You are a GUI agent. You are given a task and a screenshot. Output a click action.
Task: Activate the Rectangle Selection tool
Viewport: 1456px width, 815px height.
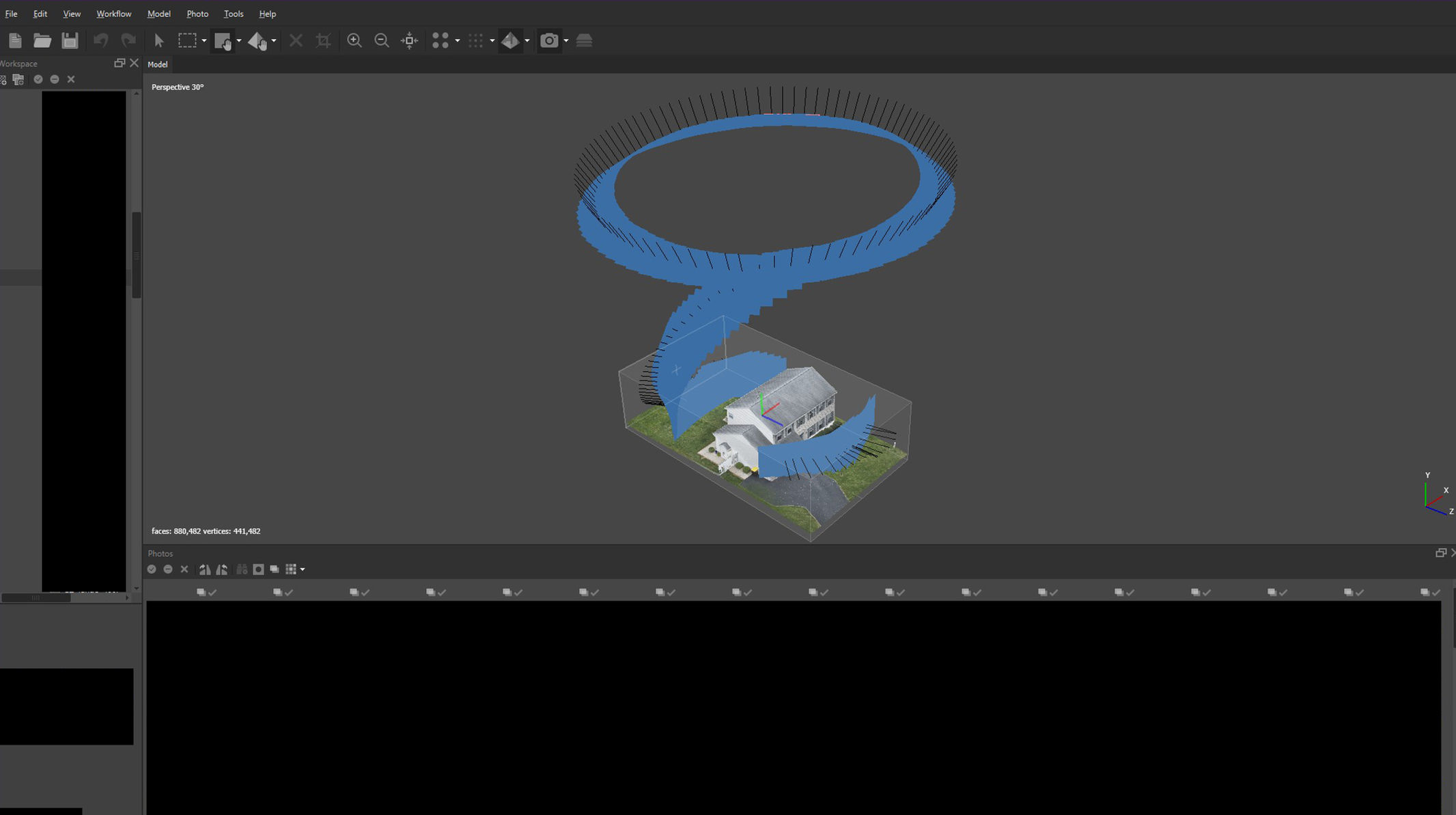tap(186, 41)
